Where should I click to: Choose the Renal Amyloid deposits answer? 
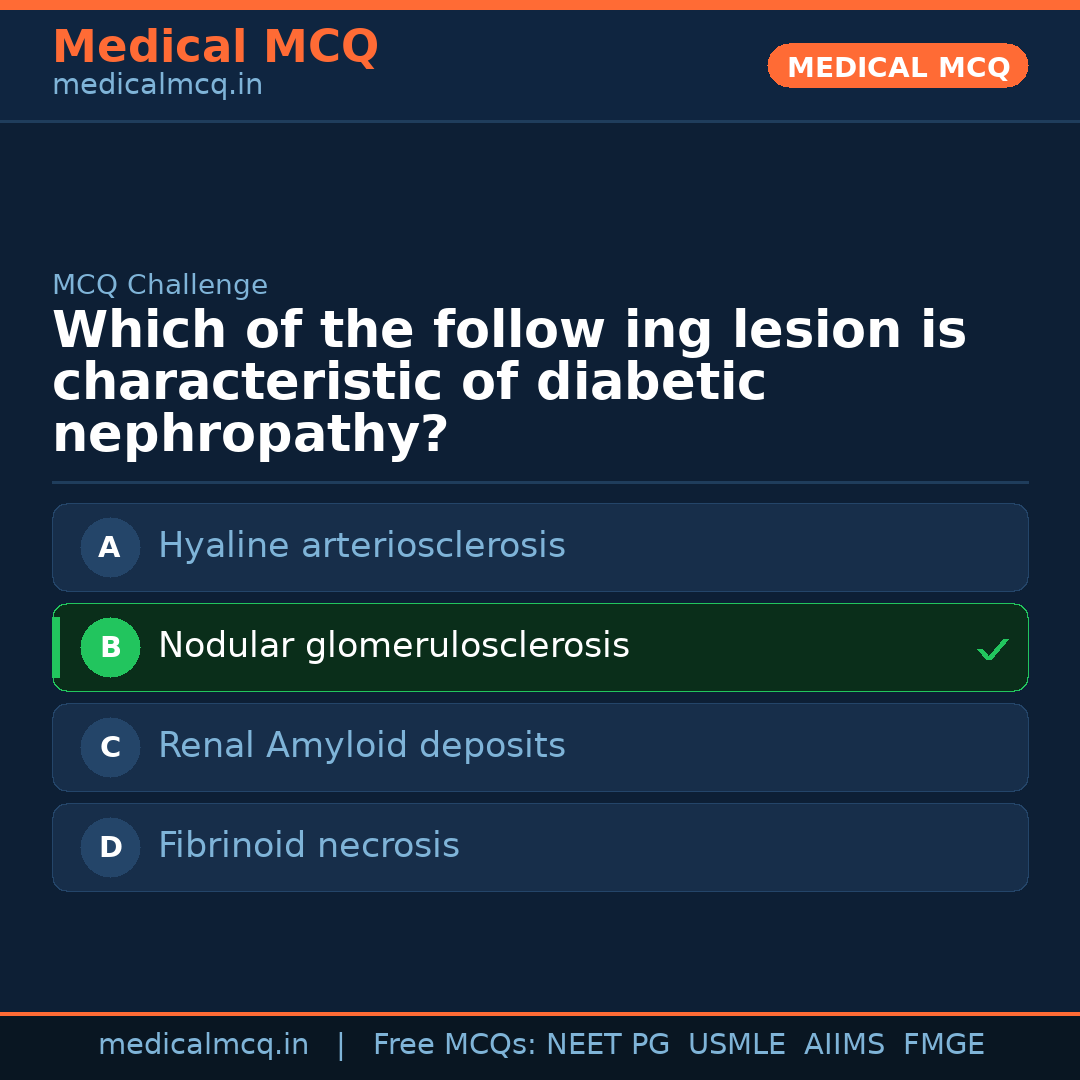coord(362,746)
